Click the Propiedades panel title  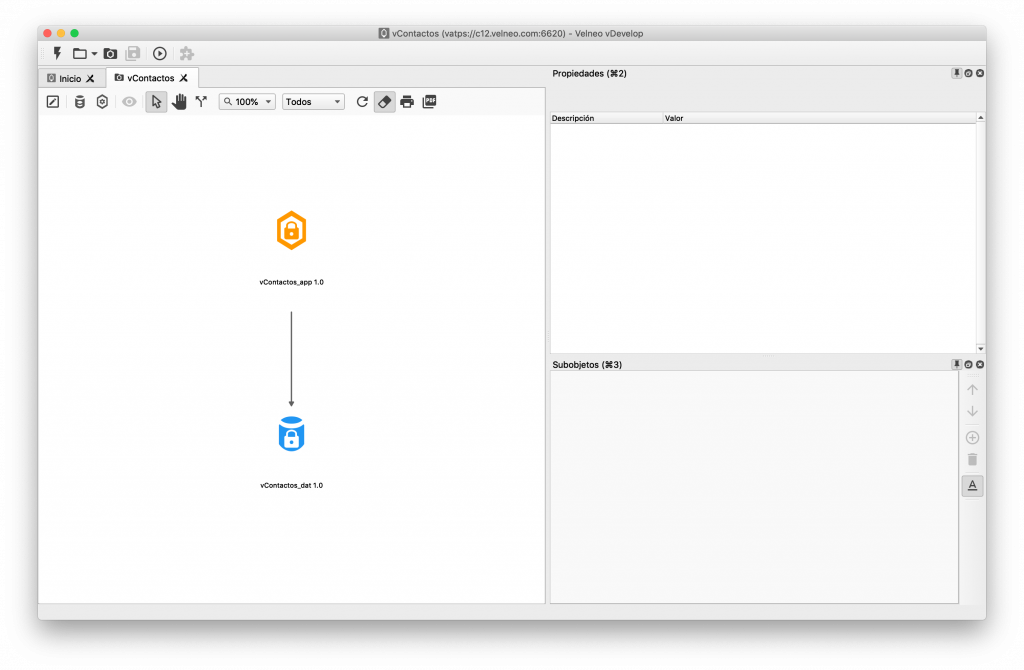589,74
